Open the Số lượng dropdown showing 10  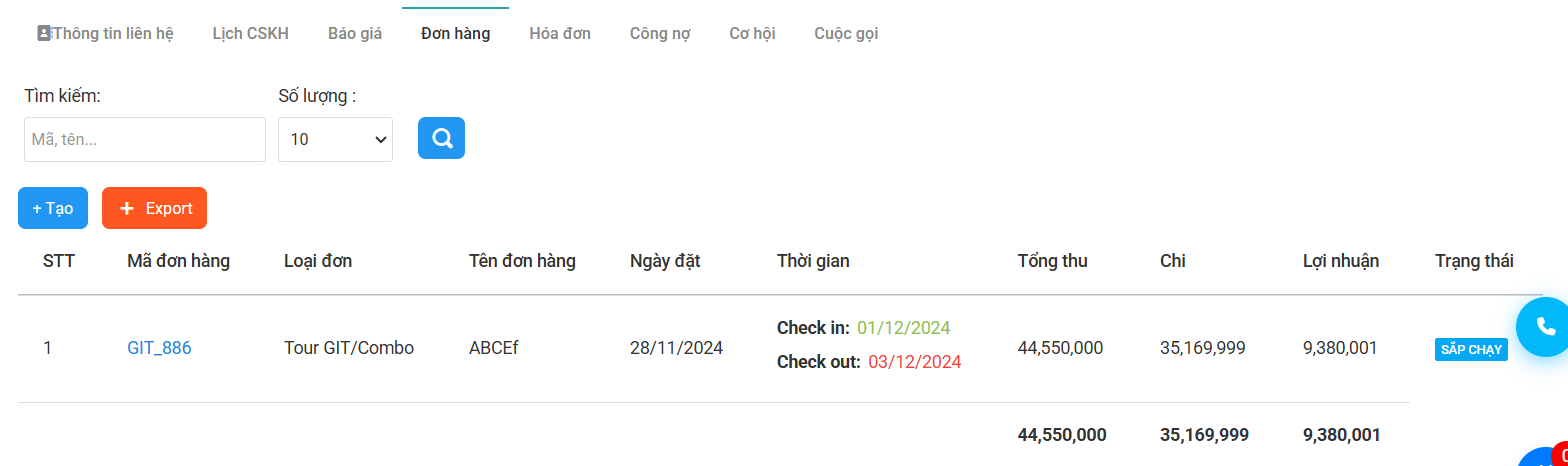335,139
